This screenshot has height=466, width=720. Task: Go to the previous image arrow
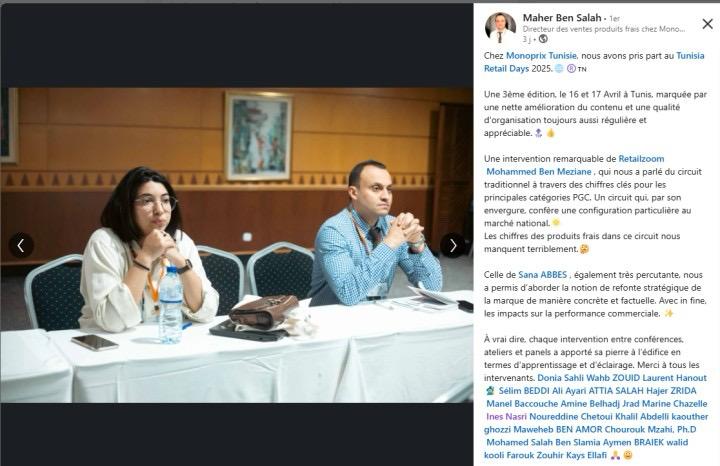[21, 246]
